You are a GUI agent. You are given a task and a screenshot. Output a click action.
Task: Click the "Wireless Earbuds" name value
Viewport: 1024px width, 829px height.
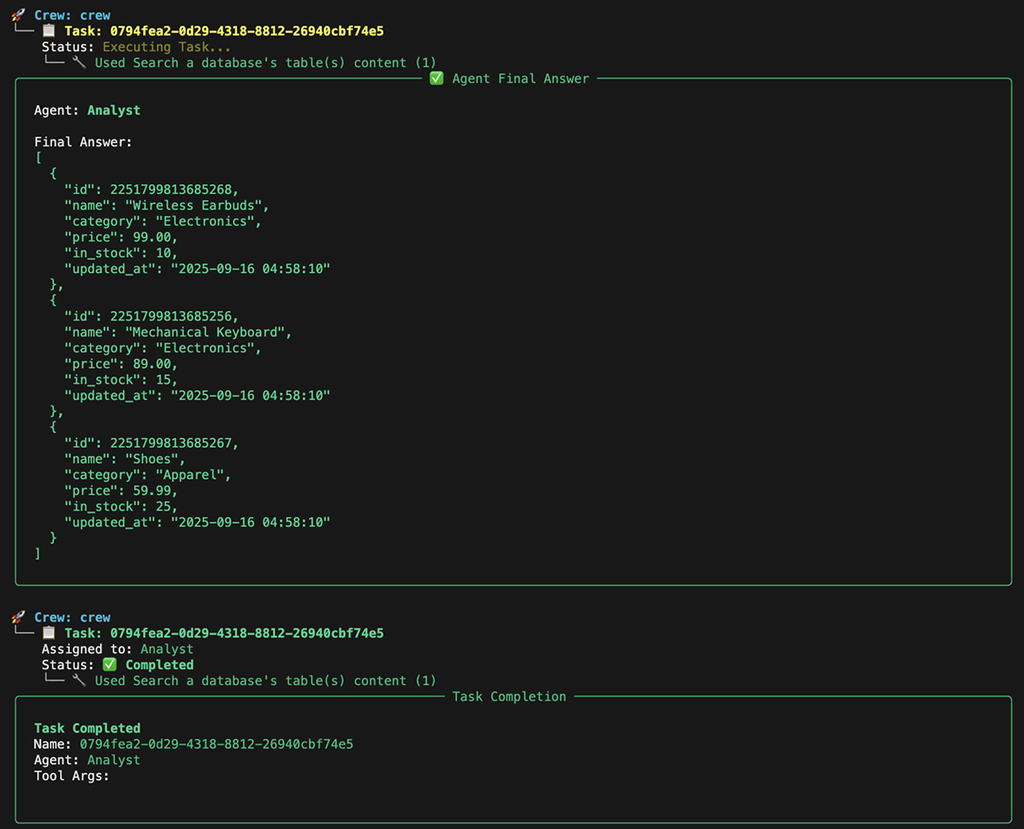click(x=193, y=205)
